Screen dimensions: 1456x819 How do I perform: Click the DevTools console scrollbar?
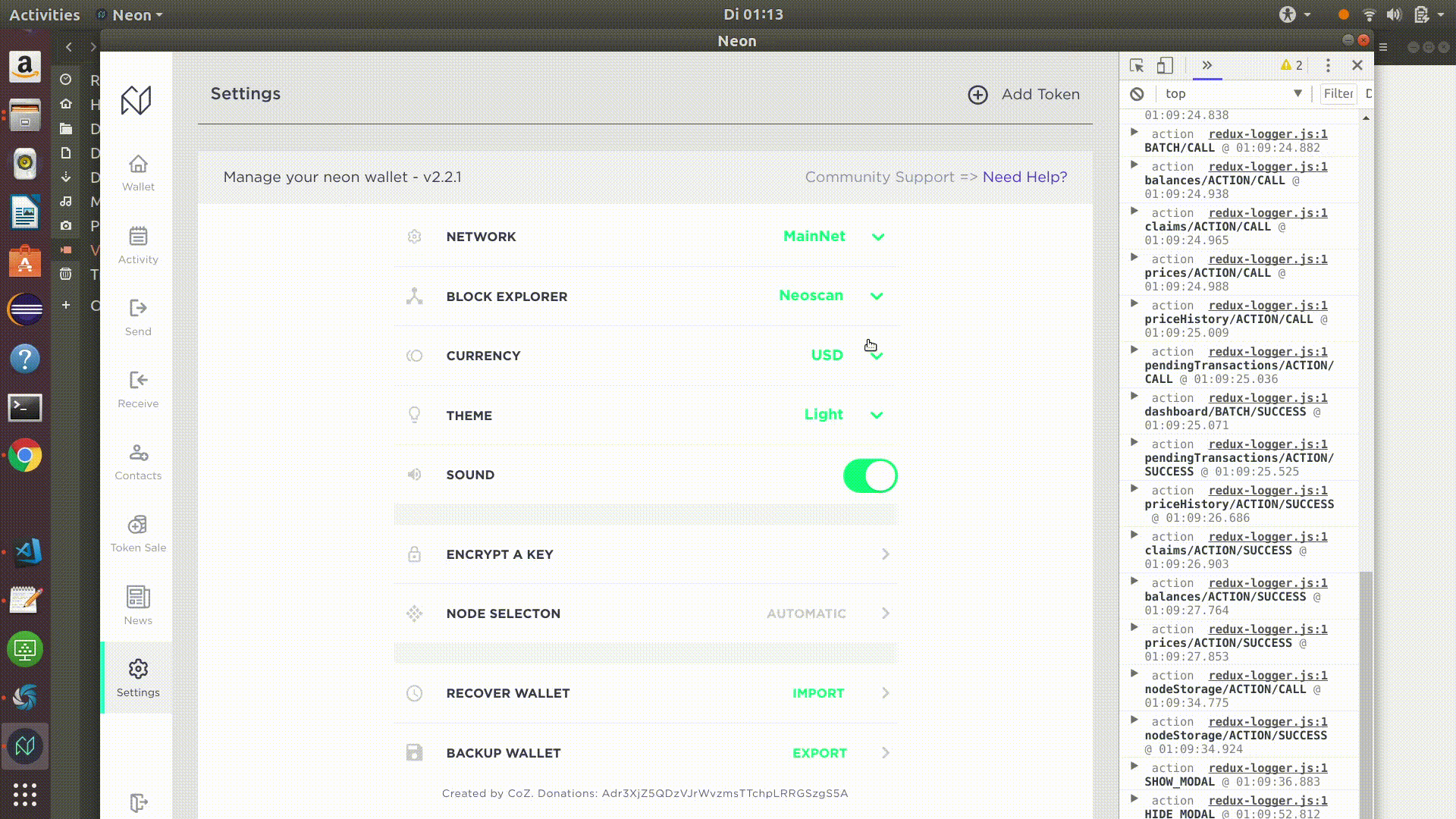[x=1366, y=694]
